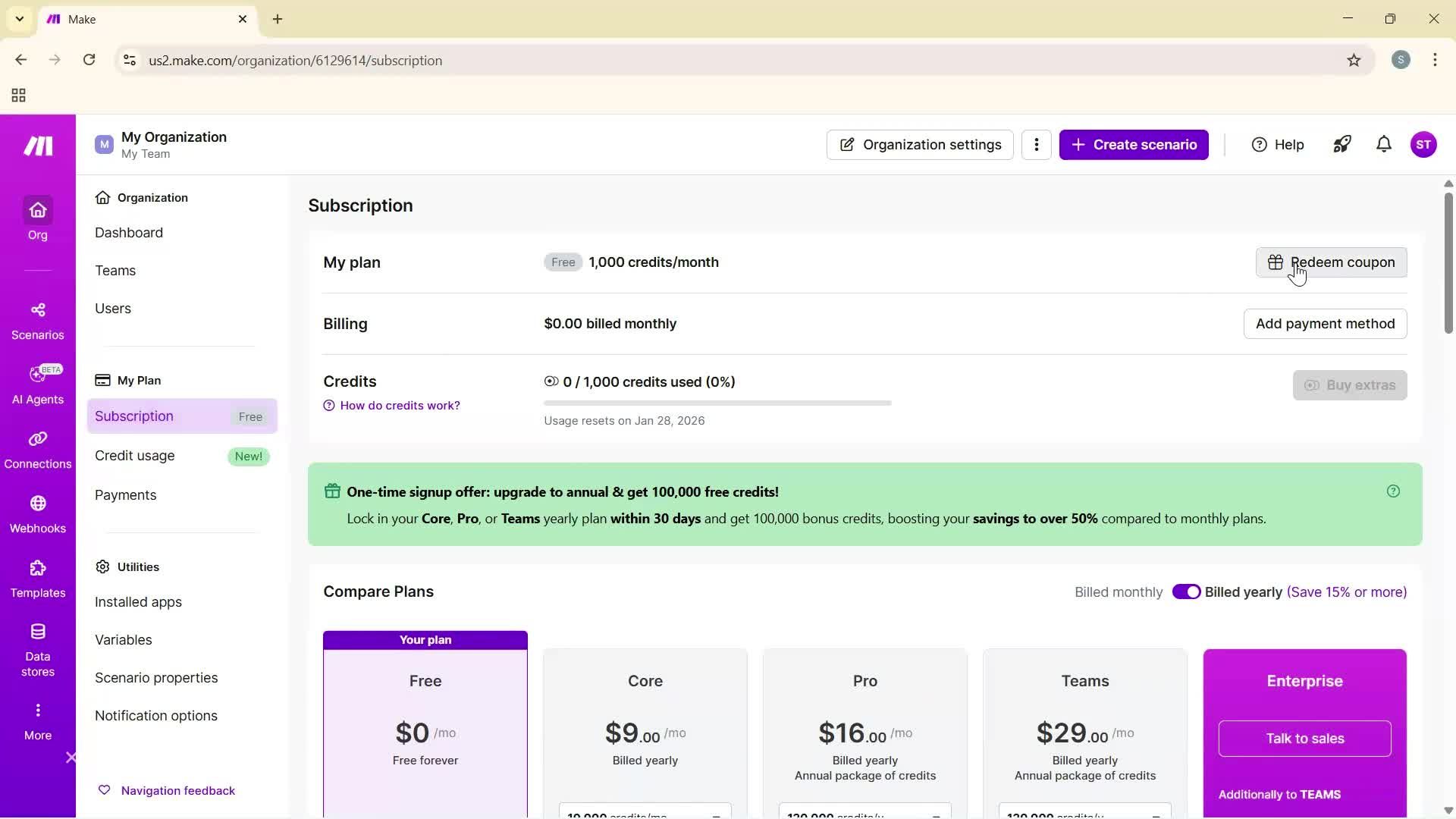Click the rocket icon next to Help
Image resolution: width=1456 pixels, height=819 pixels.
(1342, 144)
